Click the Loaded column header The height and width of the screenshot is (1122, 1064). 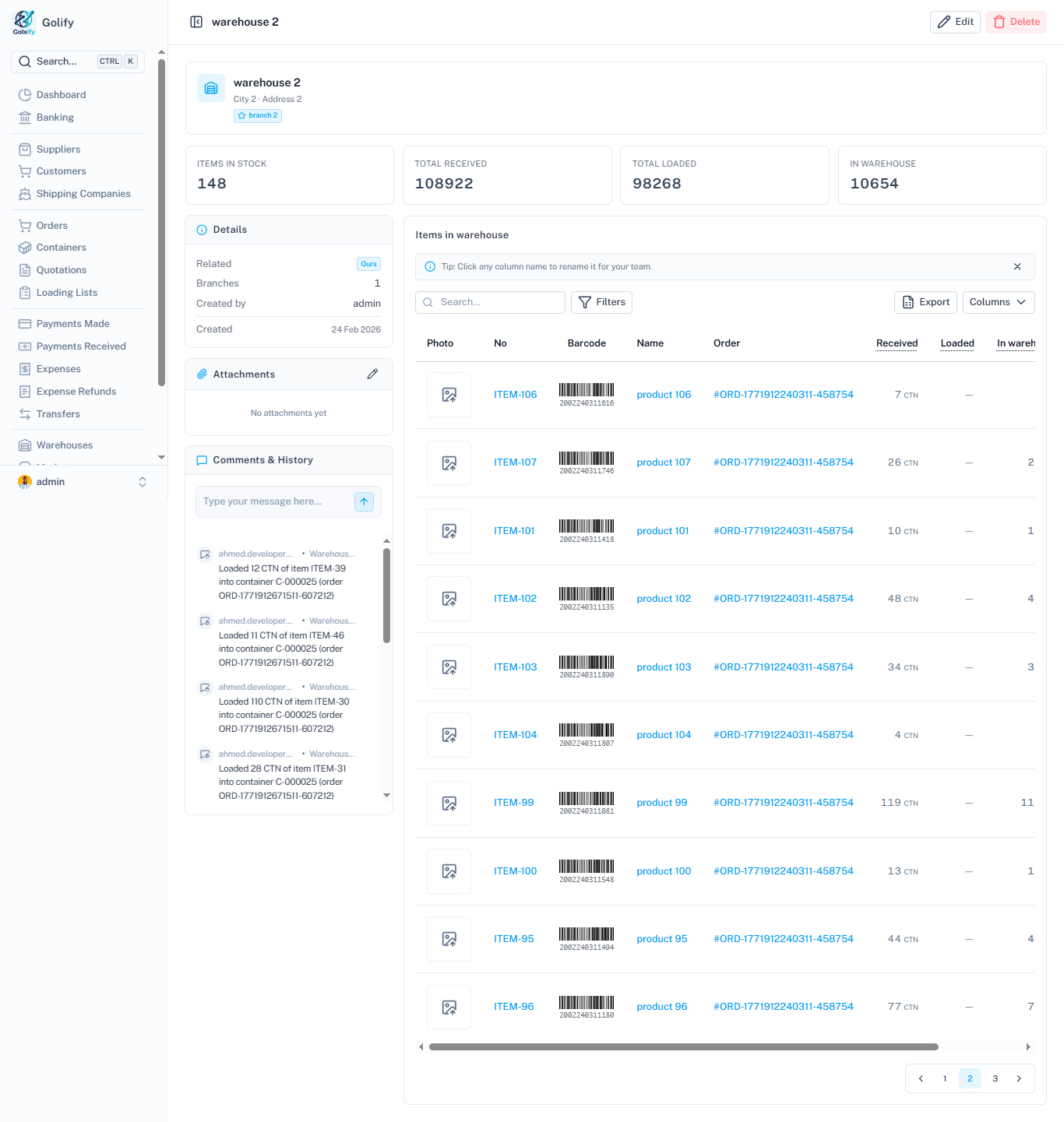point(957,343)
